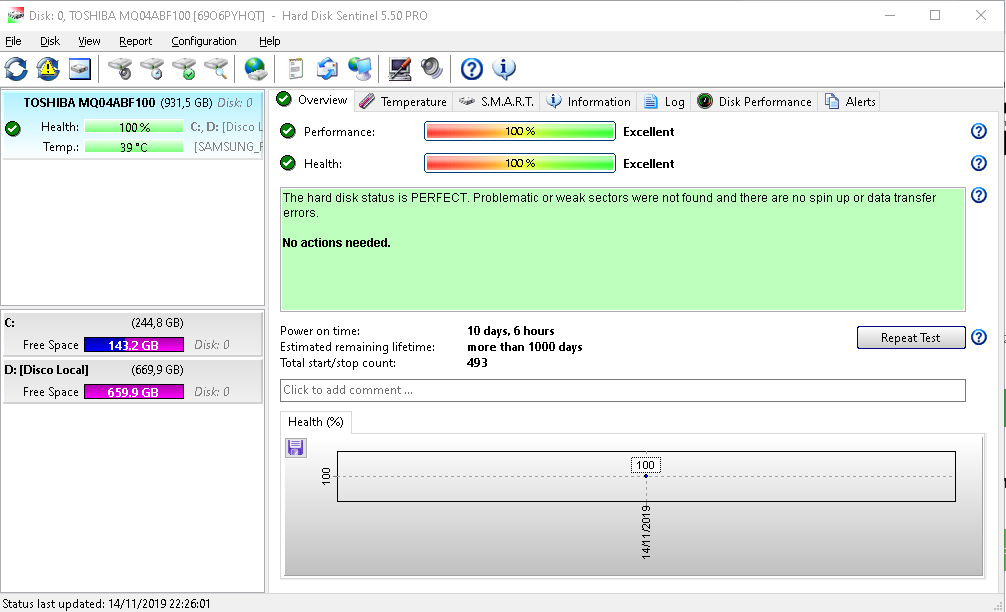
Task: Click the "Status last updated" status bar text
Action: click(x=107, y=604)
